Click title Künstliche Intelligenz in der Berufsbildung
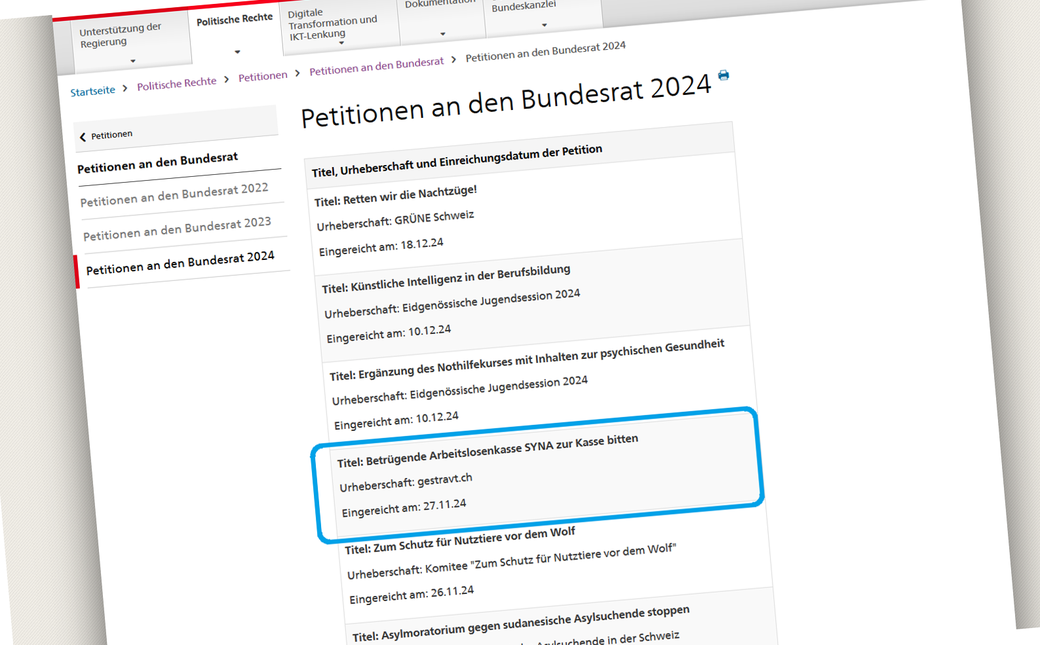The height and width of the screenshot is (645, 1040). 446,279
